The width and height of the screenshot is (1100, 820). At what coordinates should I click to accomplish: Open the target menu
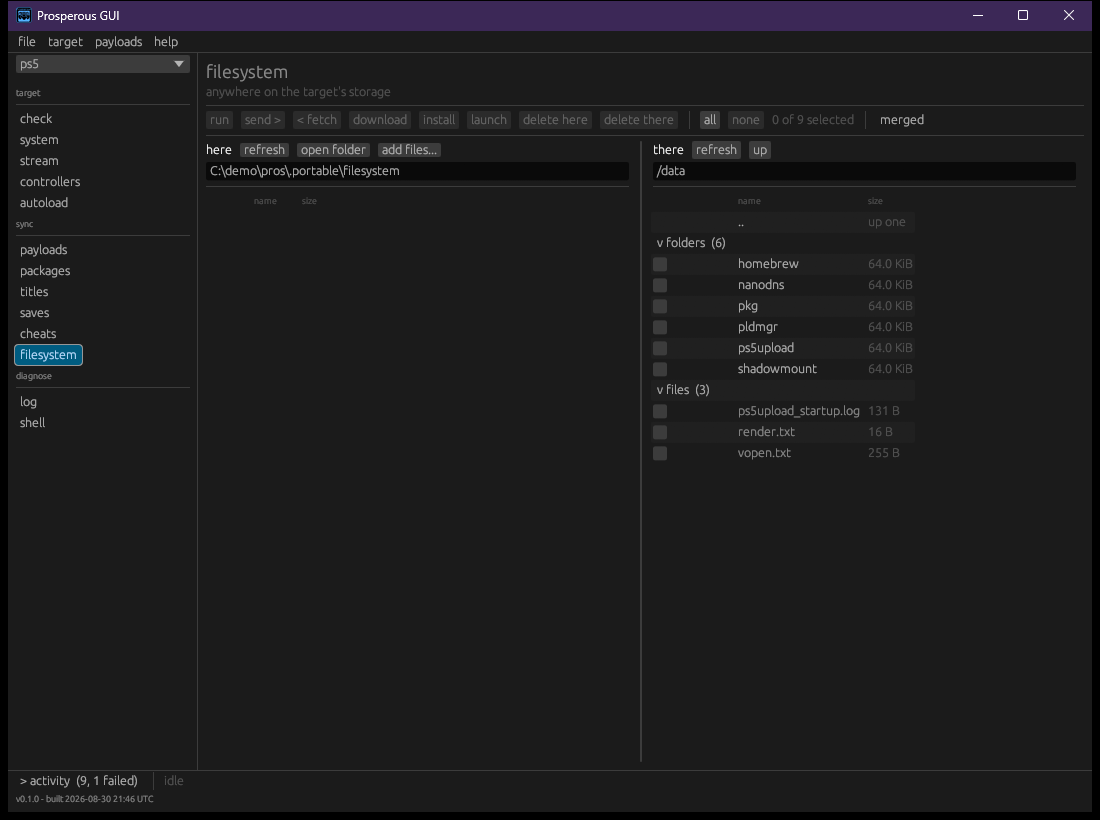pos(65,41)
